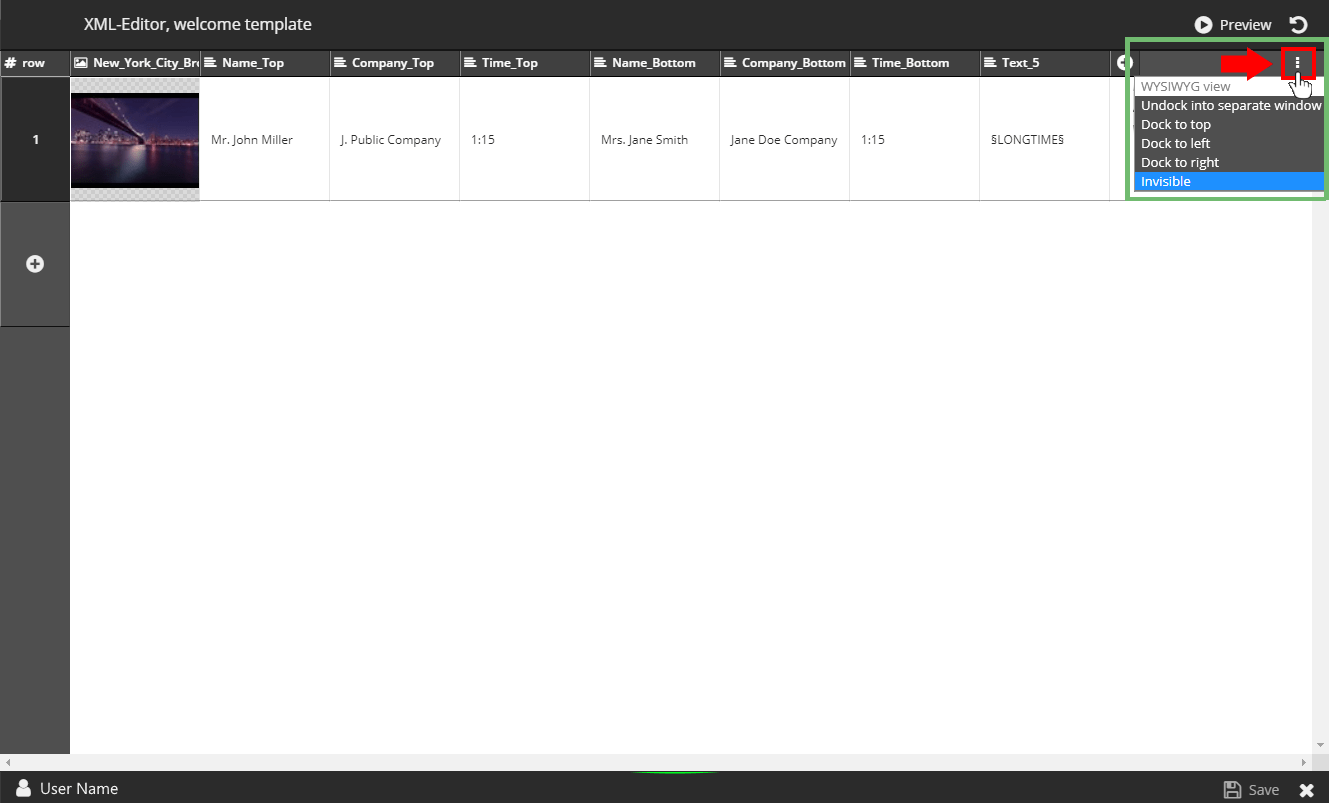Save the template with the Save button
The image size is (1329, 803).
tap(1252, 789)
